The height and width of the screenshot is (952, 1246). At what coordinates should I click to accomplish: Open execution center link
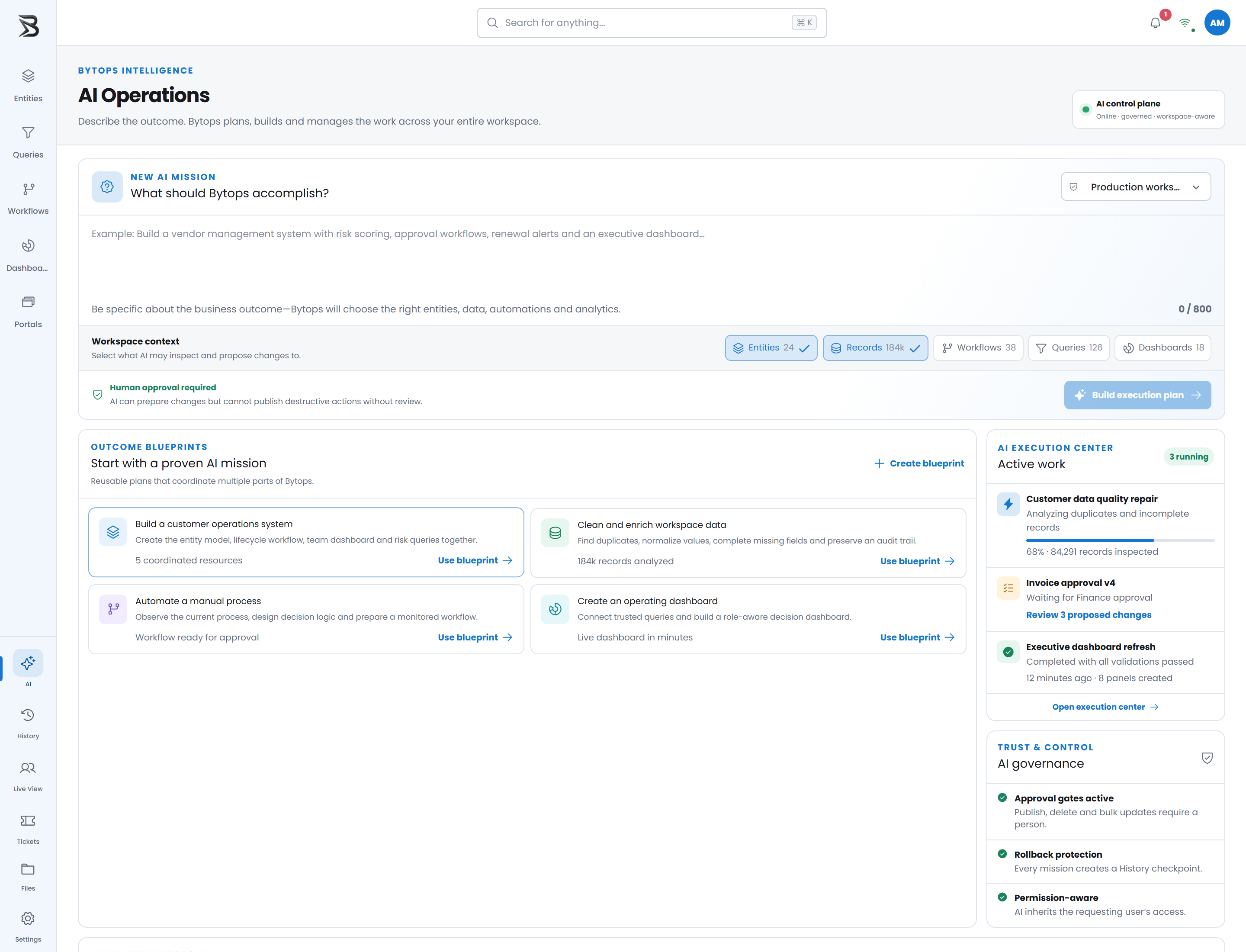[1105, 707]
